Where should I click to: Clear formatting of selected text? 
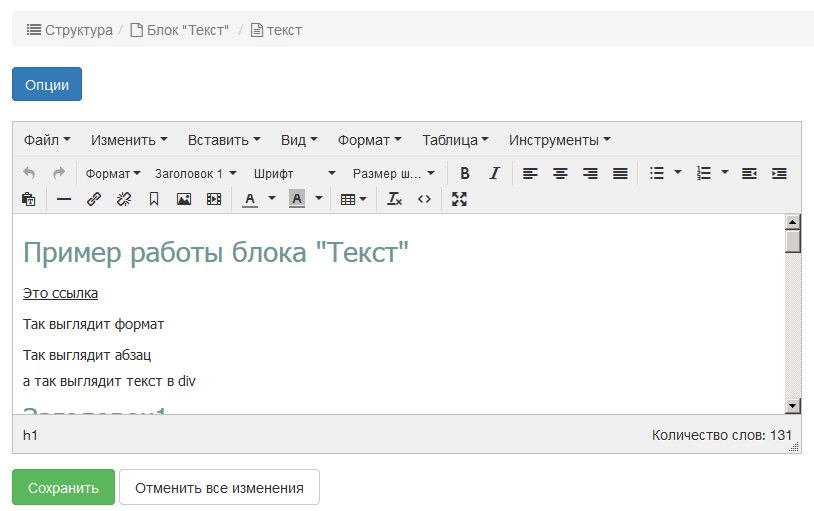tap(394, 199)
